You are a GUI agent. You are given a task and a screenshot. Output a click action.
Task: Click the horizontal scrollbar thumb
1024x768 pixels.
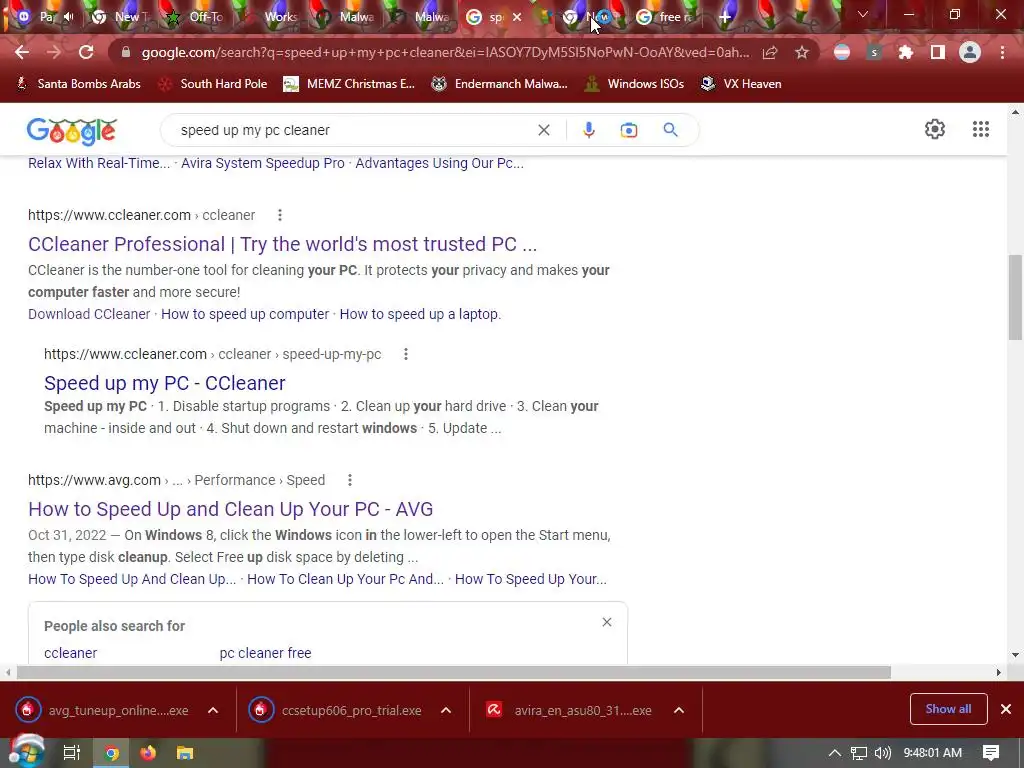pos(454,673)
